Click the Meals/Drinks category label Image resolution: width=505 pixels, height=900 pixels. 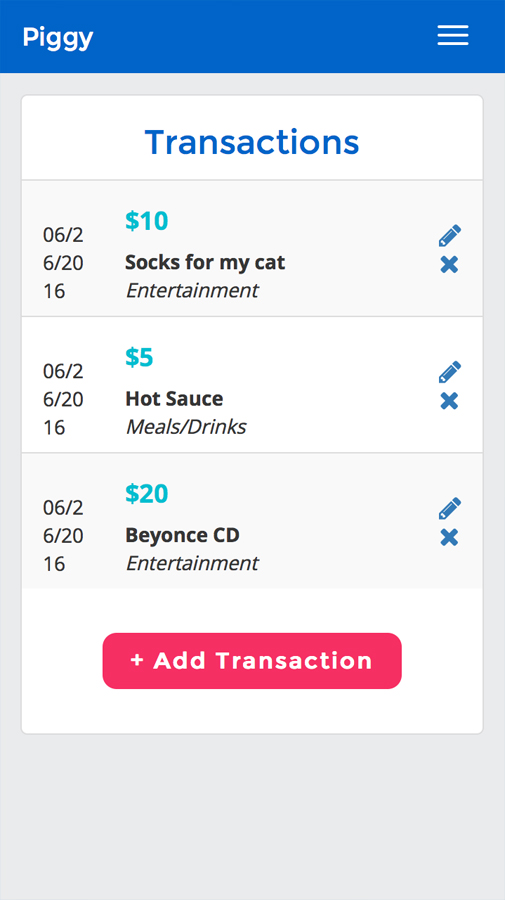pyautogui.click(x=186, y=426)
